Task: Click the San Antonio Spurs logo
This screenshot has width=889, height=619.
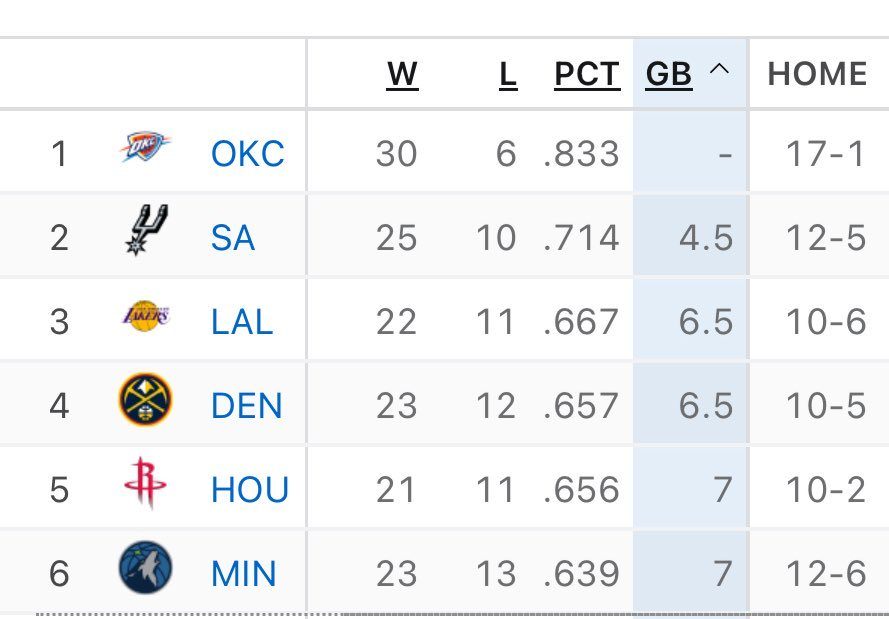Action: point(145,229)
